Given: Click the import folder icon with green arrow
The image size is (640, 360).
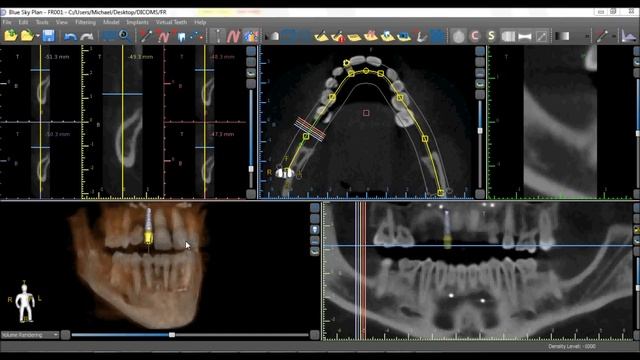Looking at the screenshot, I should (x=10, y=36).
